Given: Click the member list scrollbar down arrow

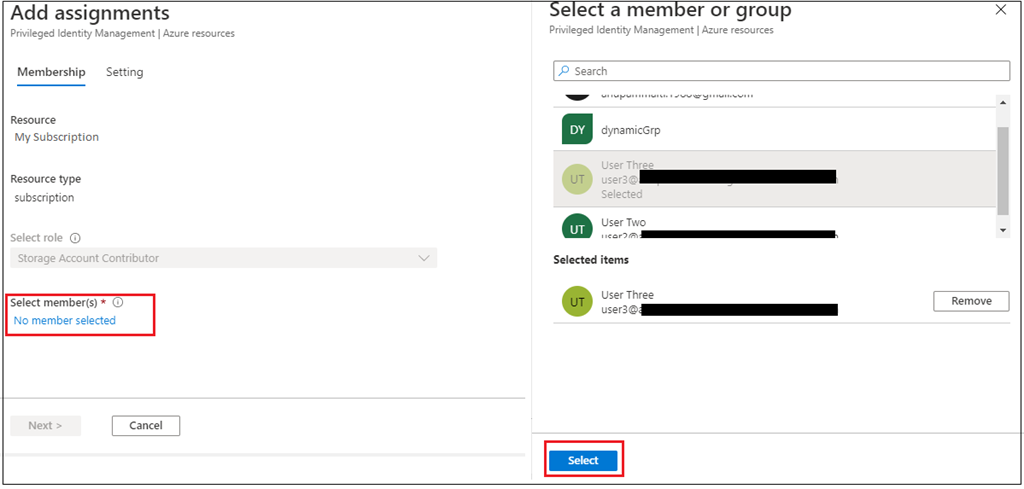Looking at the screenshot, I should click(1002, 231).
